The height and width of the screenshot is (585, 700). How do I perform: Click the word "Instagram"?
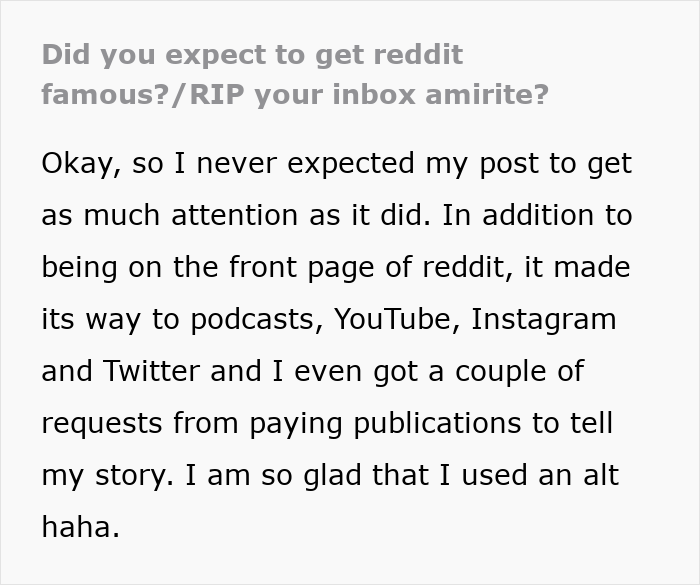(543, 319)
